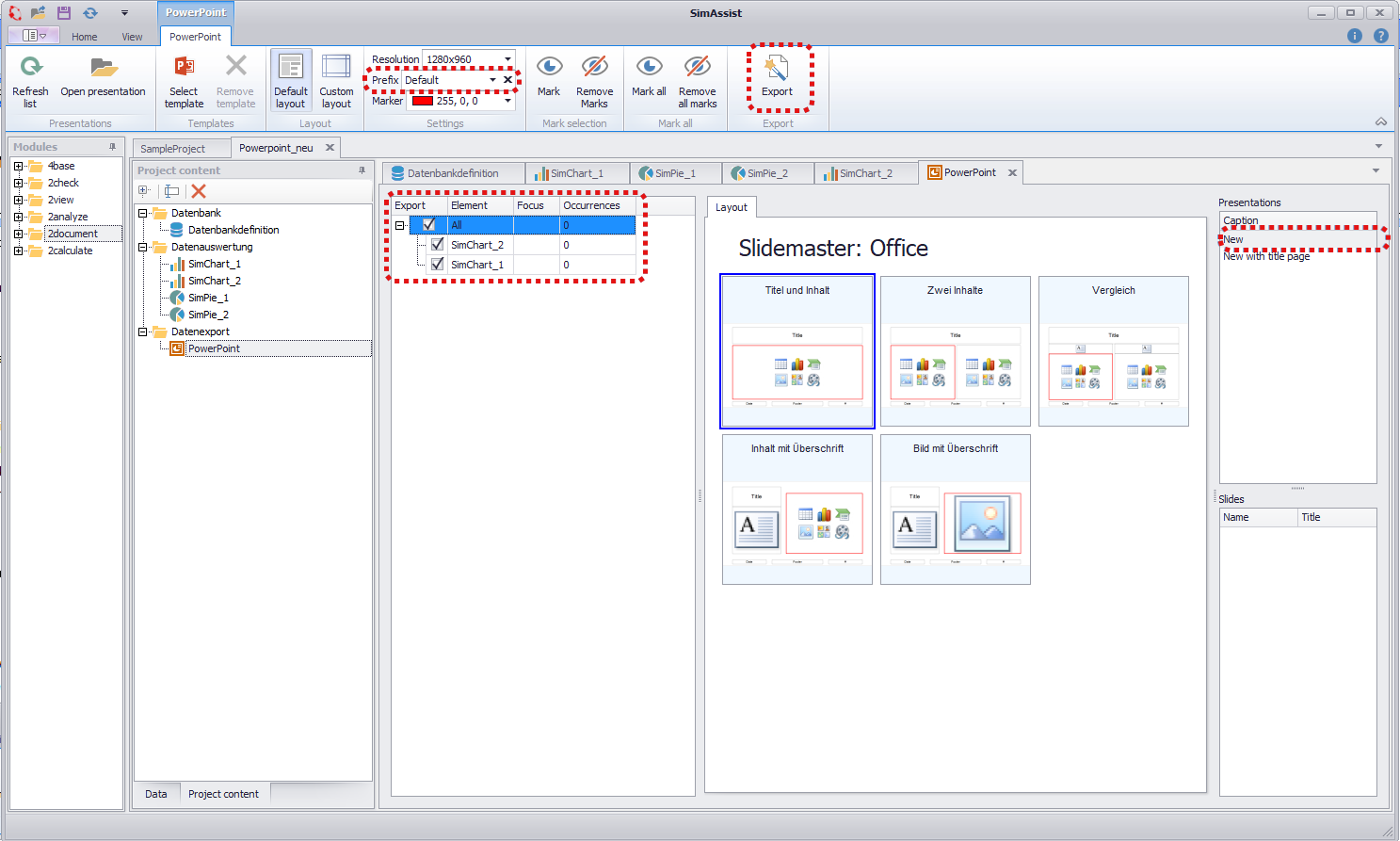This screenshot has height=841, width=1400.
Task: Click the Export button
Action: pos(777,78)
